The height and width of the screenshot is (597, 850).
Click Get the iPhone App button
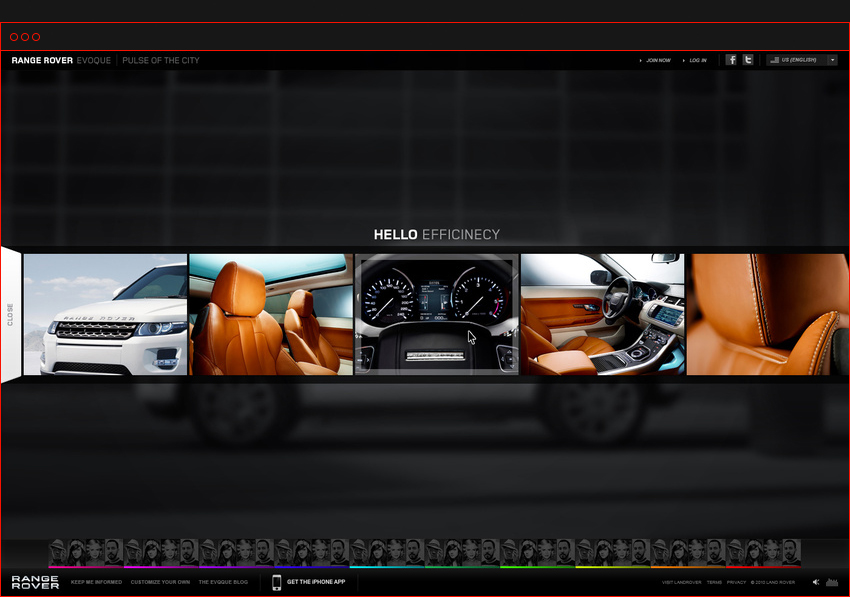coord(316,582)
